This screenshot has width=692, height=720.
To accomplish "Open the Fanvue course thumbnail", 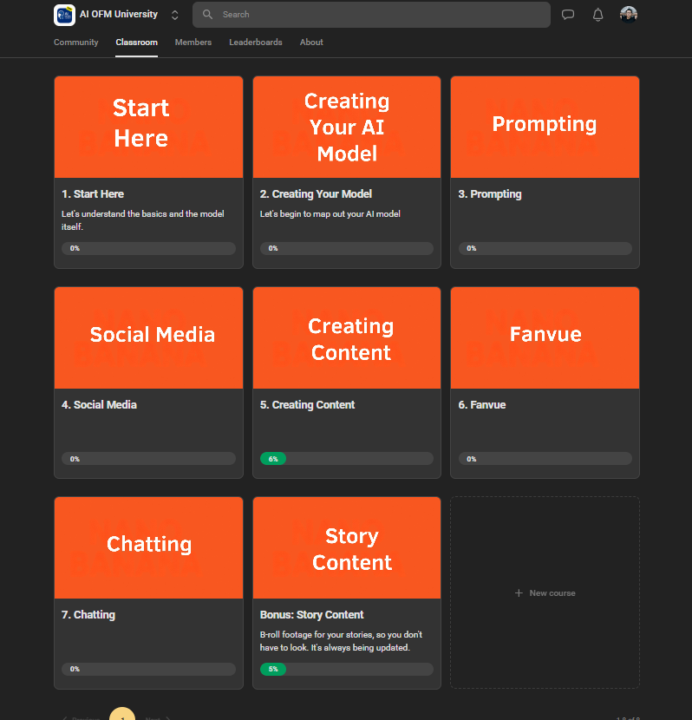I will pyautogui.click(x=545, y=338).
